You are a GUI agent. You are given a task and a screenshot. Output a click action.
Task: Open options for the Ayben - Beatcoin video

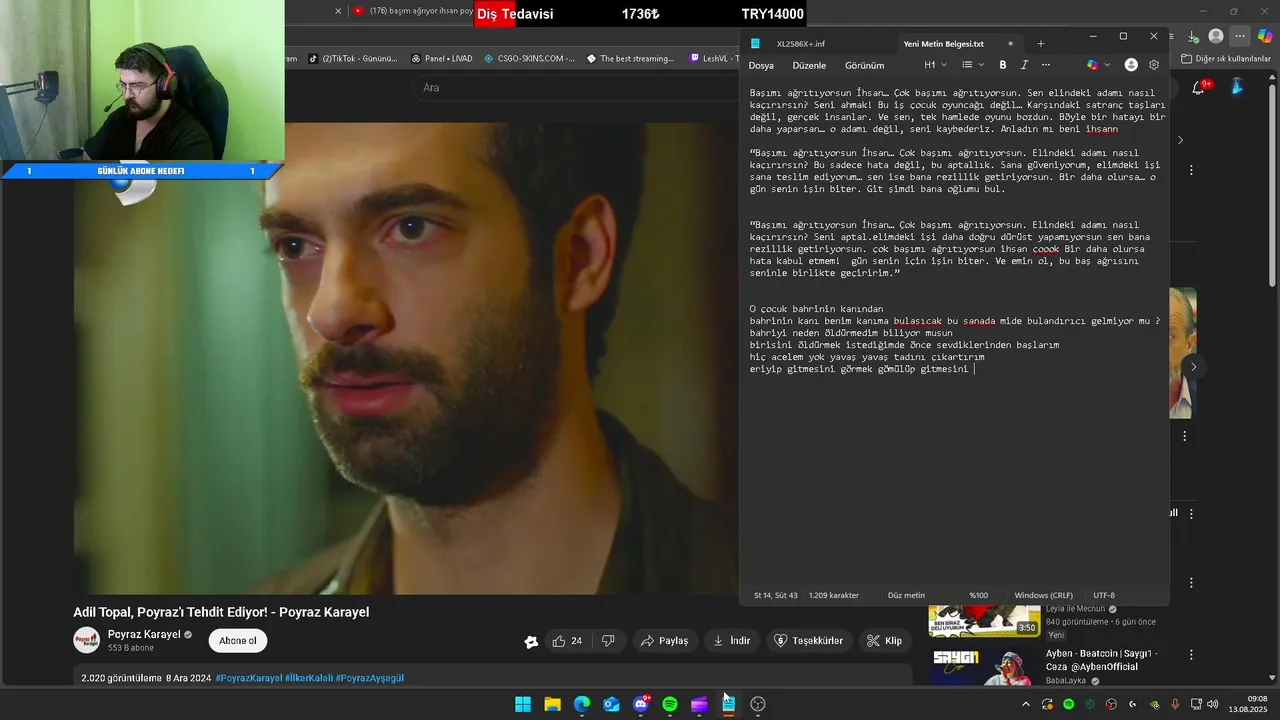(1191, 655)
